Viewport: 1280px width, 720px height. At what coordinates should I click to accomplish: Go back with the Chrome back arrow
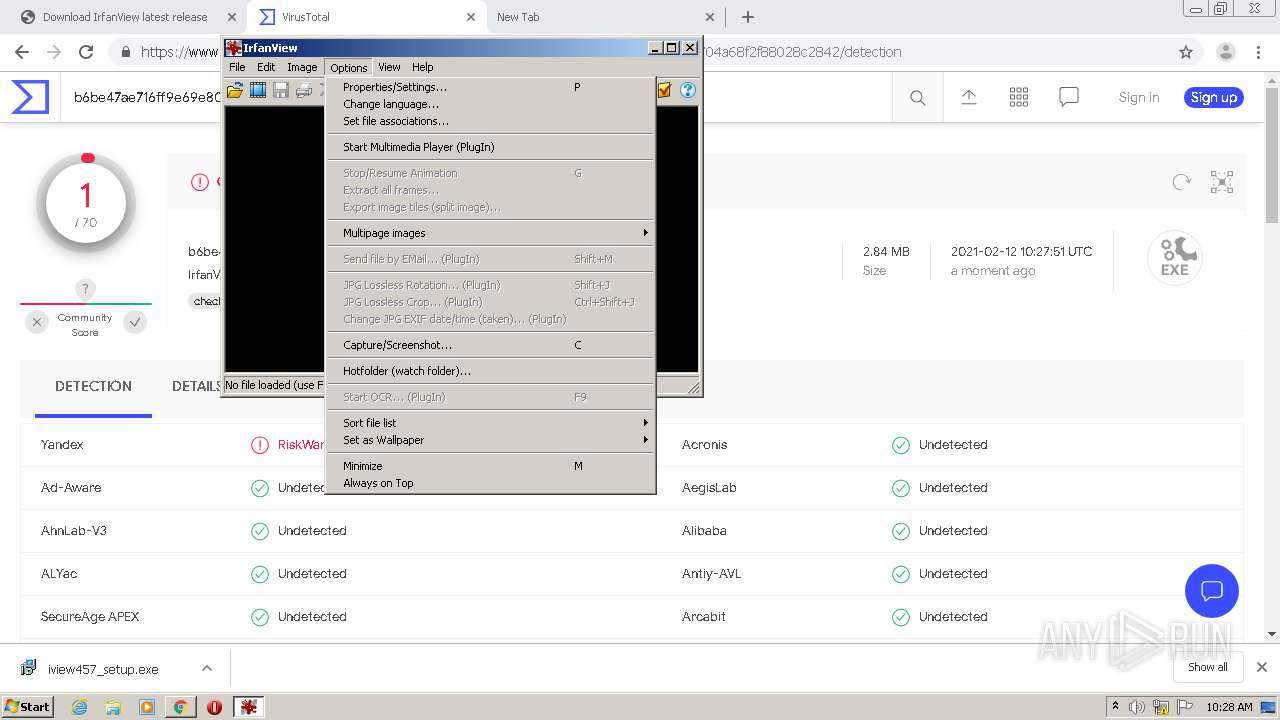(x=22, y=52)
